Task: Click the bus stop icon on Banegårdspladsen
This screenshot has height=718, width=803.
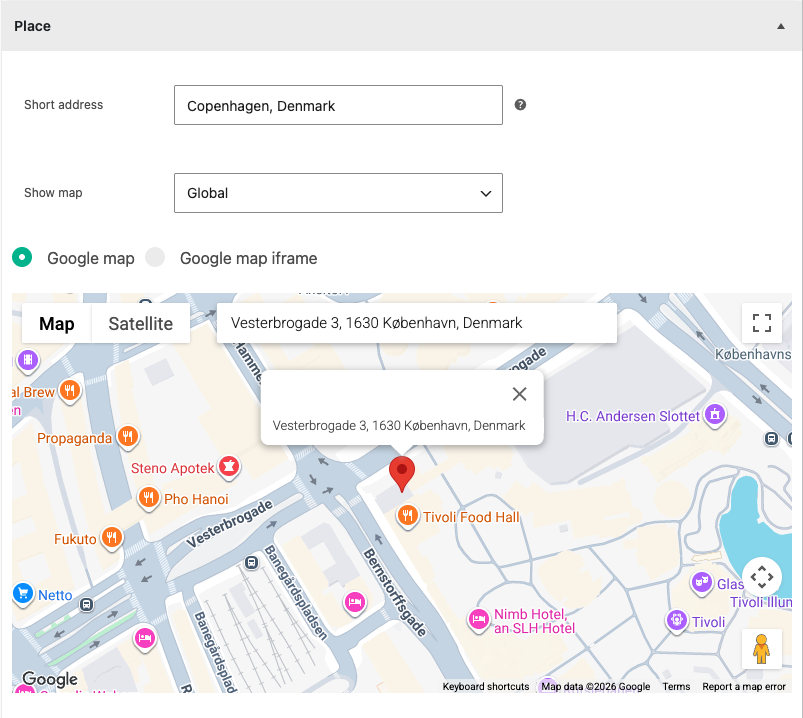Action: [x=251, y=563]
